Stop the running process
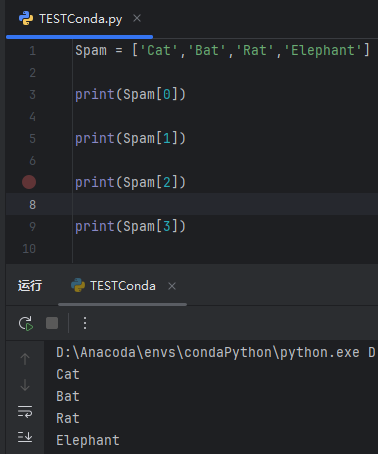 52,323
